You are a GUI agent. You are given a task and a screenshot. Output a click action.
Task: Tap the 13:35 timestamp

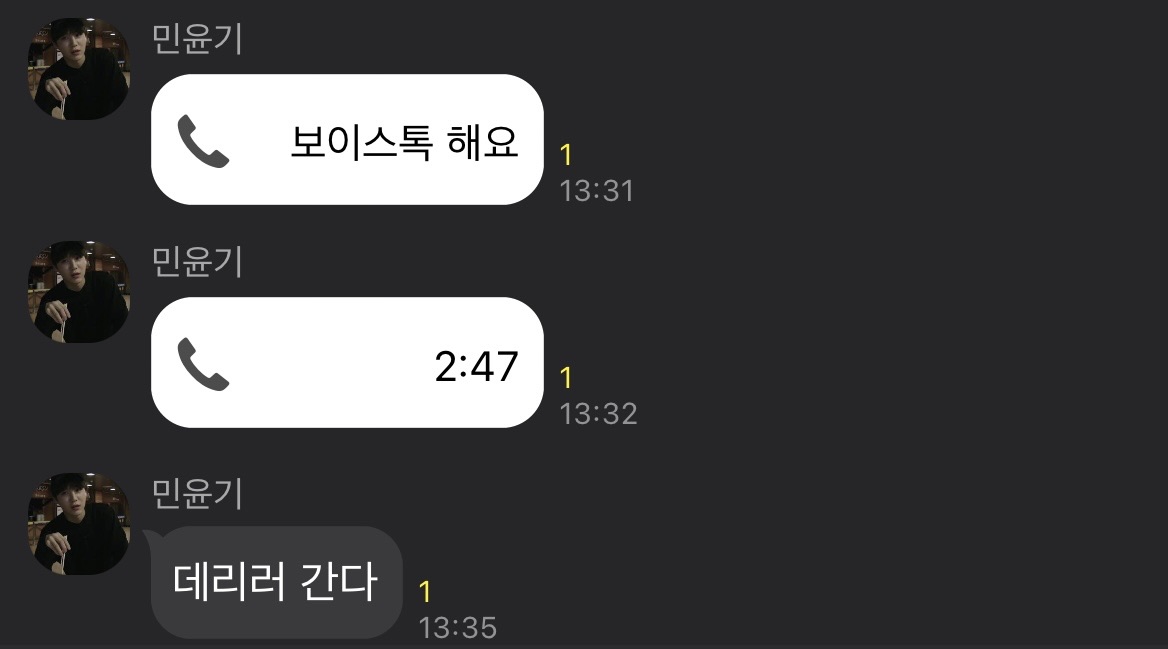[457, 627]
